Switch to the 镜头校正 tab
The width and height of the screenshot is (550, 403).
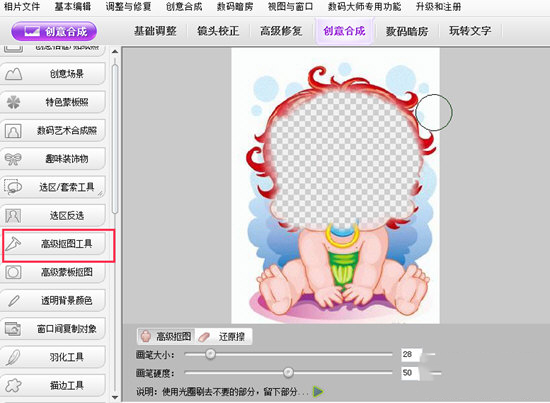(218, 31)
